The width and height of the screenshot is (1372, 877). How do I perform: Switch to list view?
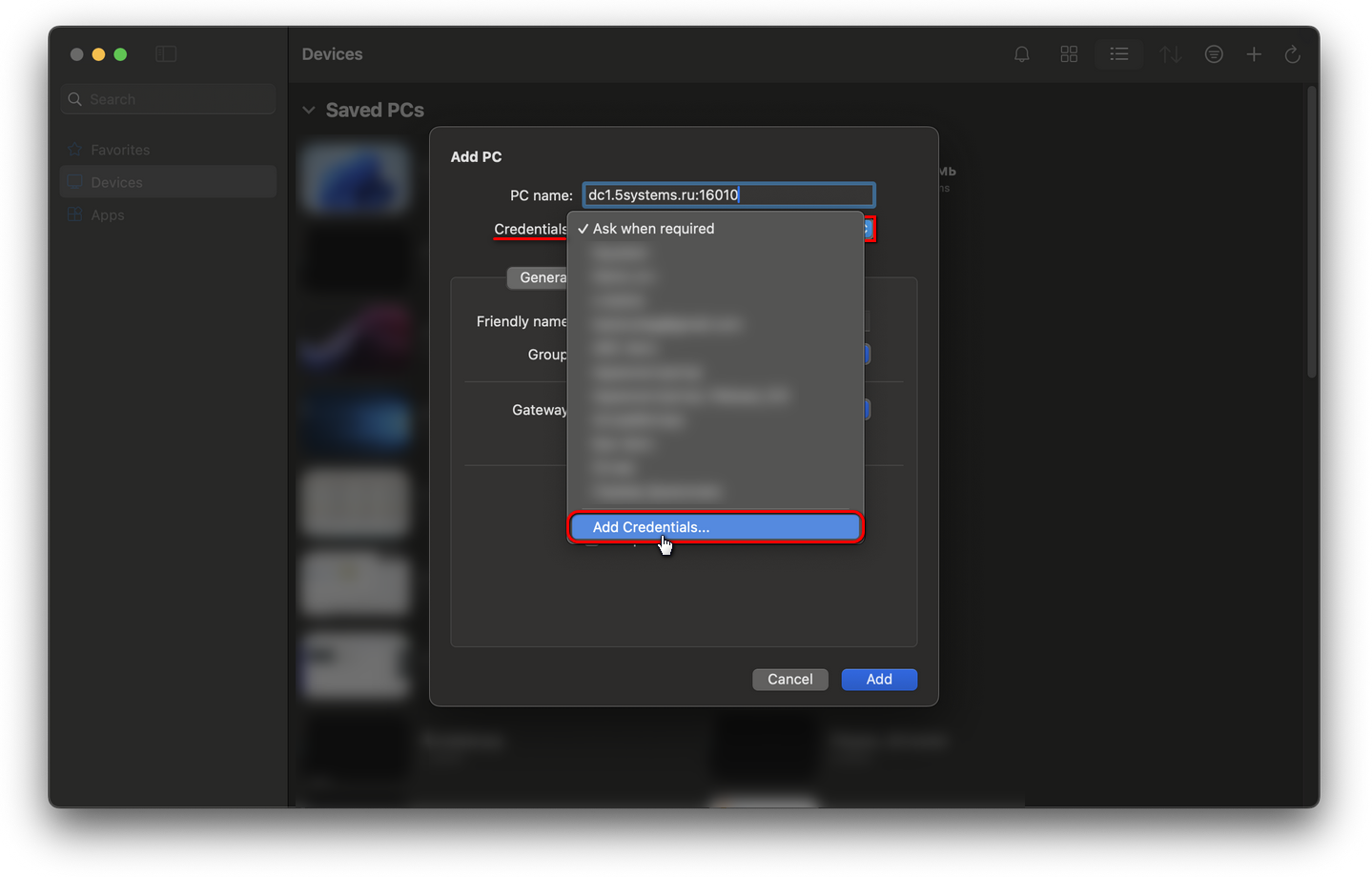pos(1118,54)
